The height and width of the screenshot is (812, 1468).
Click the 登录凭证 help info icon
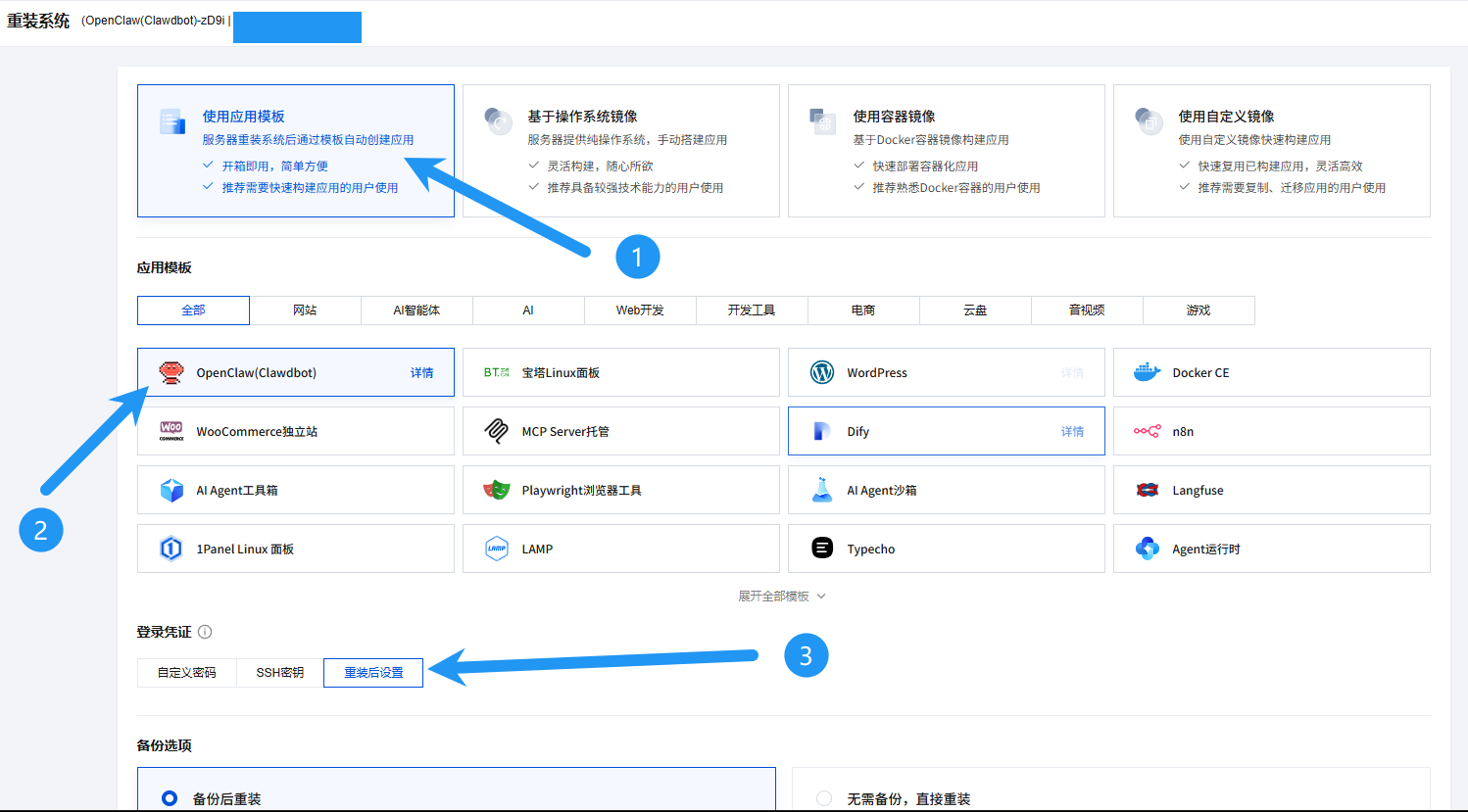pos(205,632)
